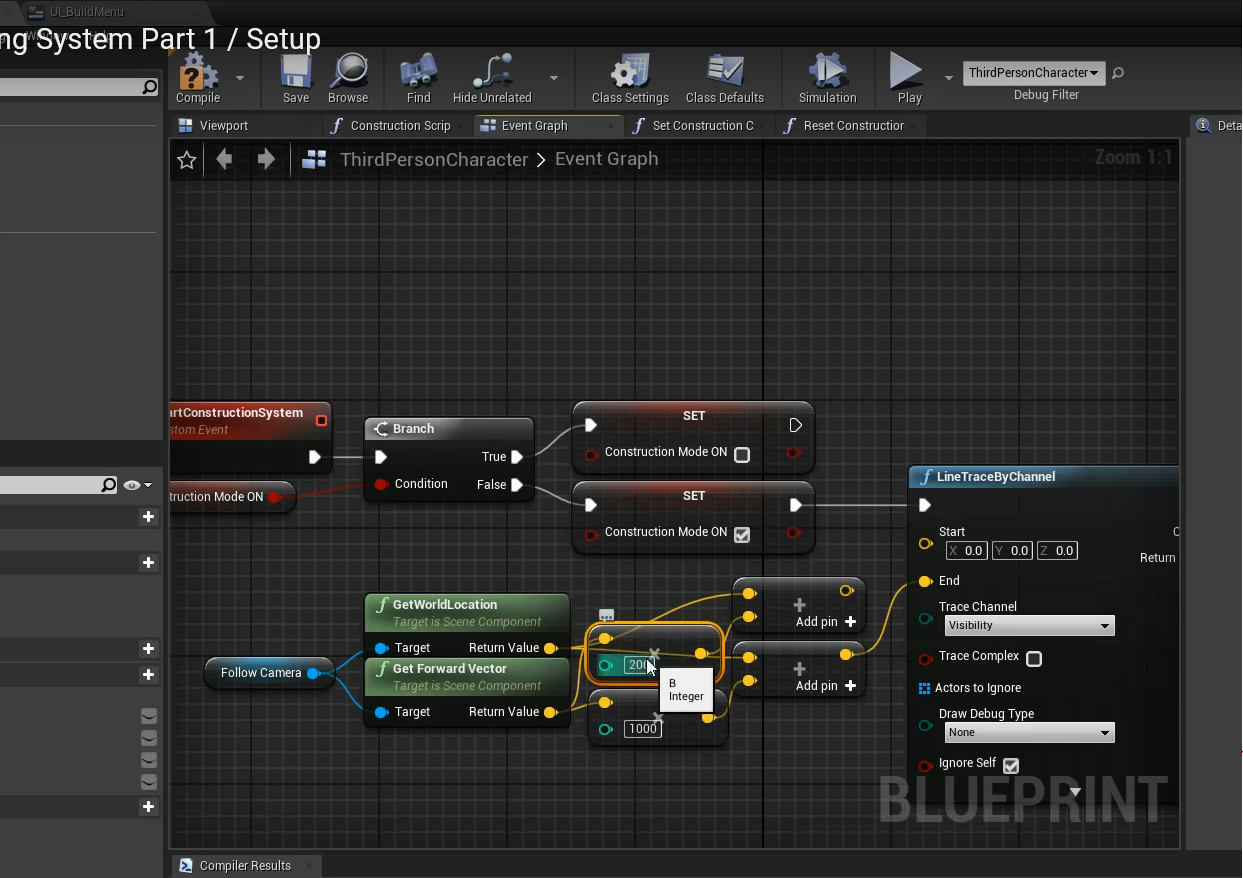Open Browse in content browser
This screenshot has width=1243, height=878.
click(x=348, y=78)
